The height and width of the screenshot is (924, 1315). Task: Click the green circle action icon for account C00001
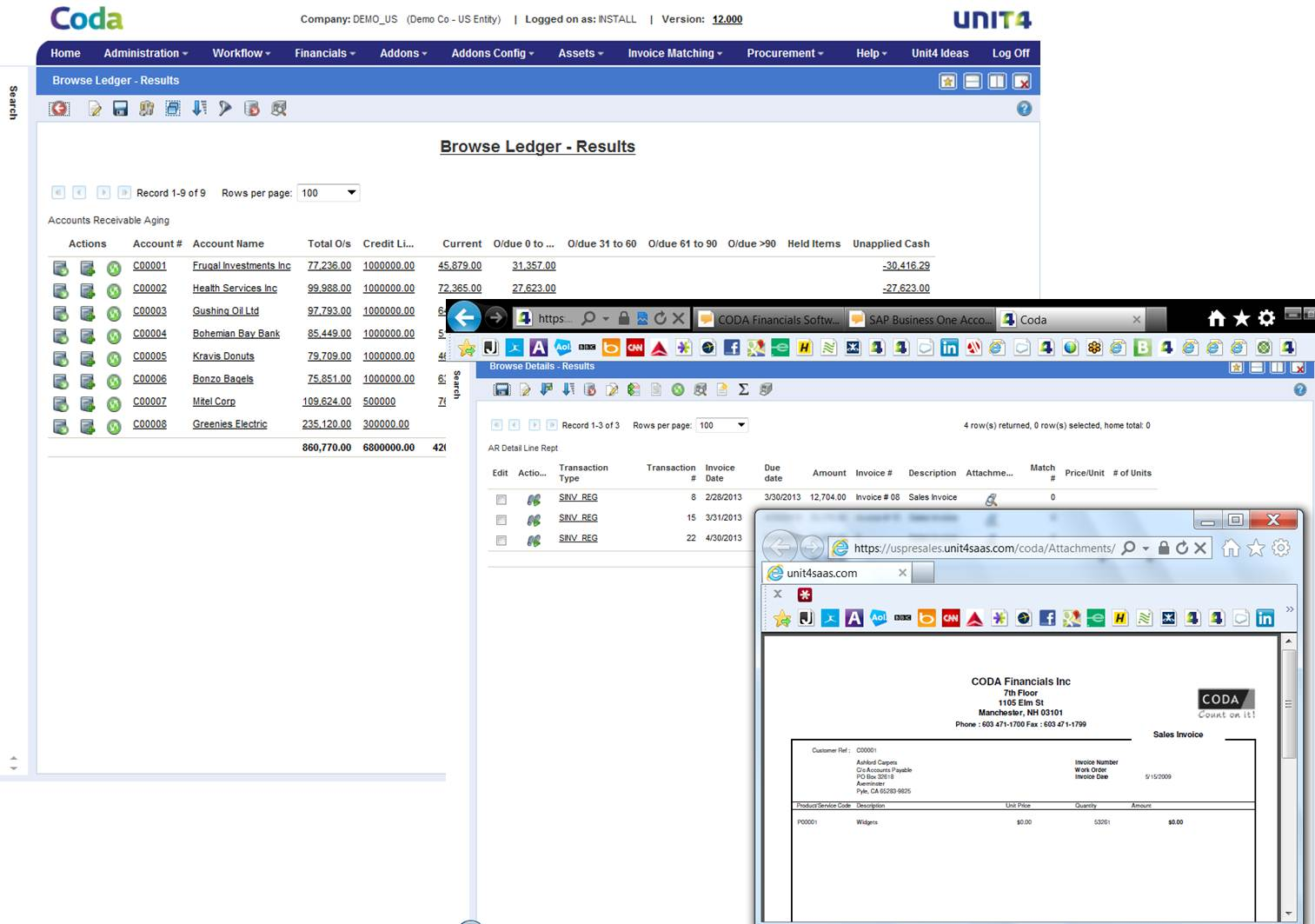coord(114,268)
